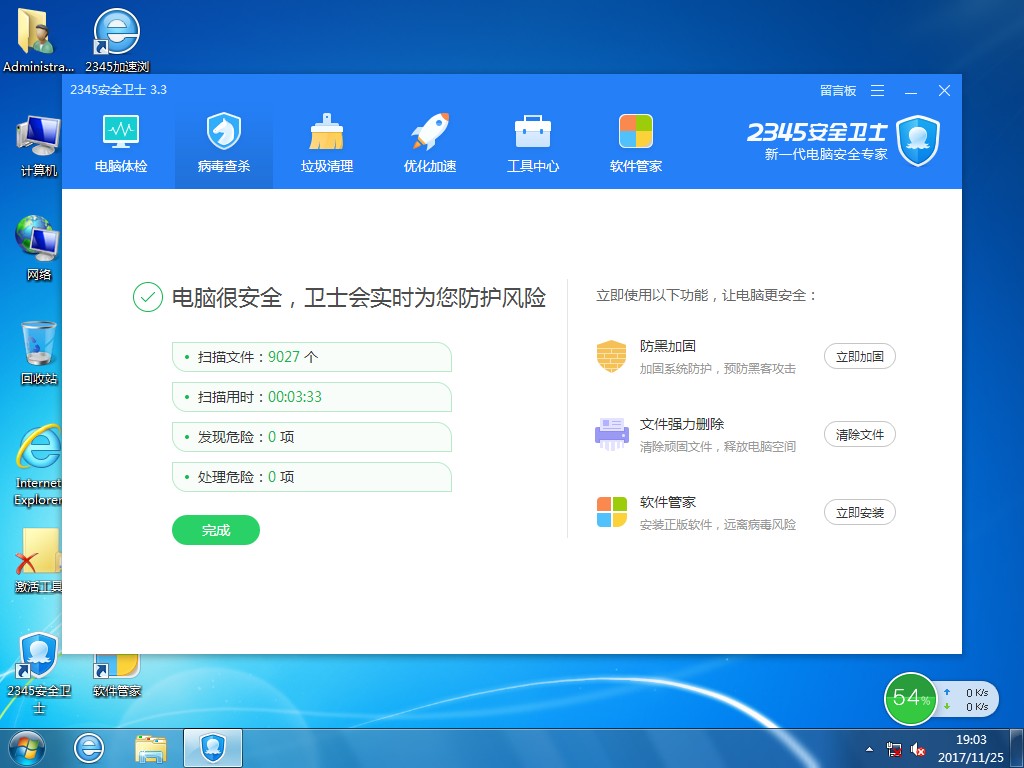
Task: Select the Internet Explorer desktop icon
Action: tap(39, 466)
